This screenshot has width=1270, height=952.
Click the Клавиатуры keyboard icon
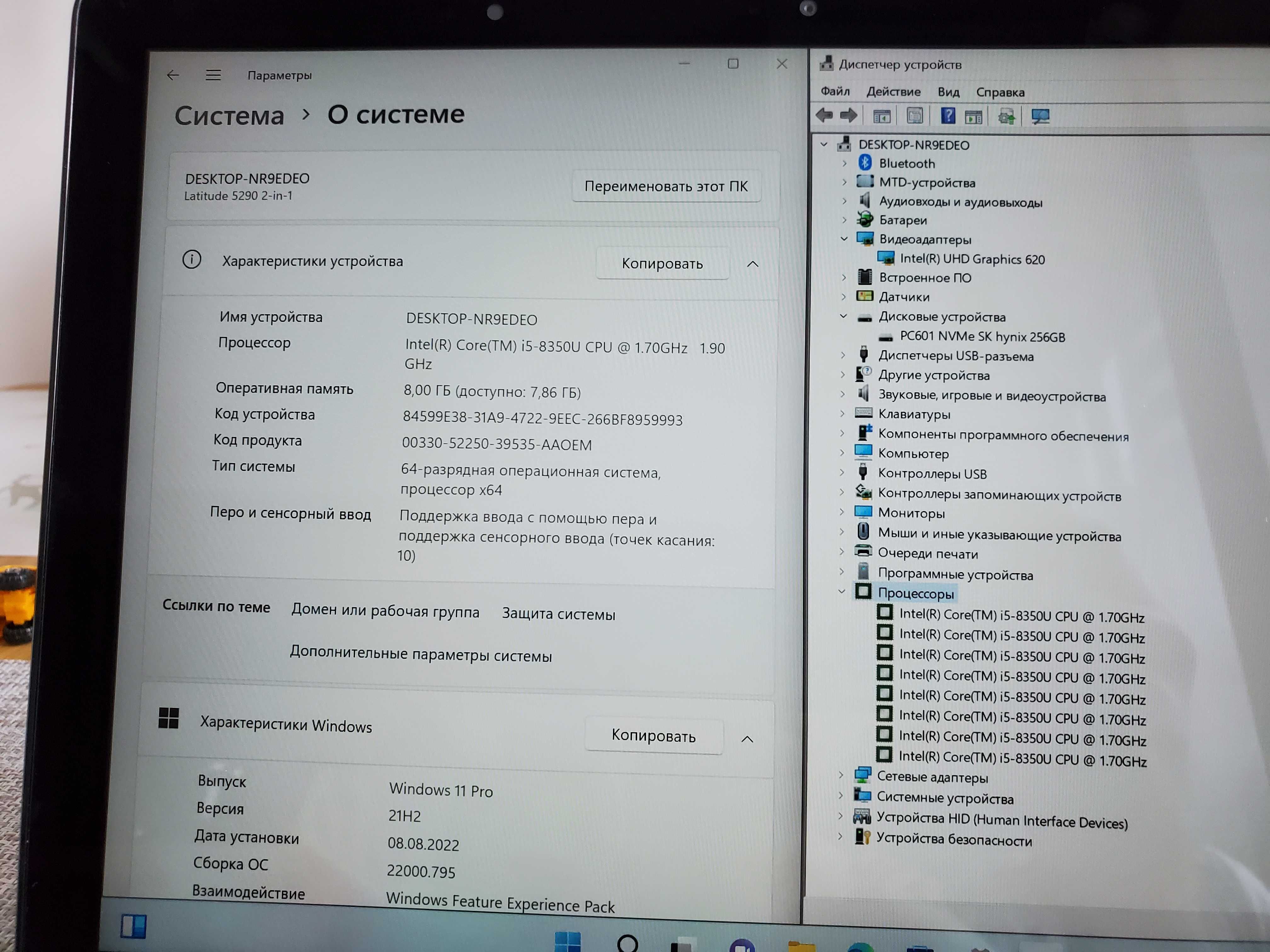(x=863, y=413)
